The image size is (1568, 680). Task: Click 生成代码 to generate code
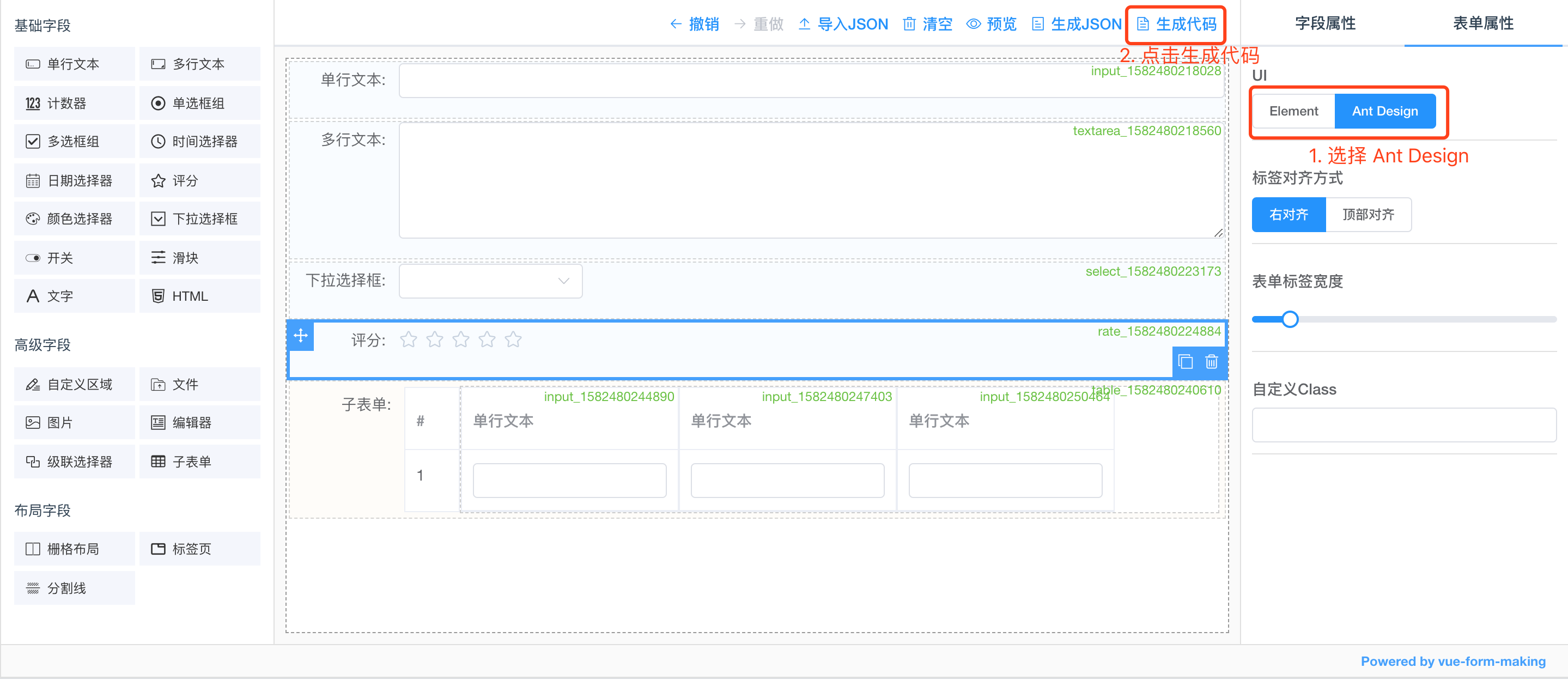[1177, 25]
